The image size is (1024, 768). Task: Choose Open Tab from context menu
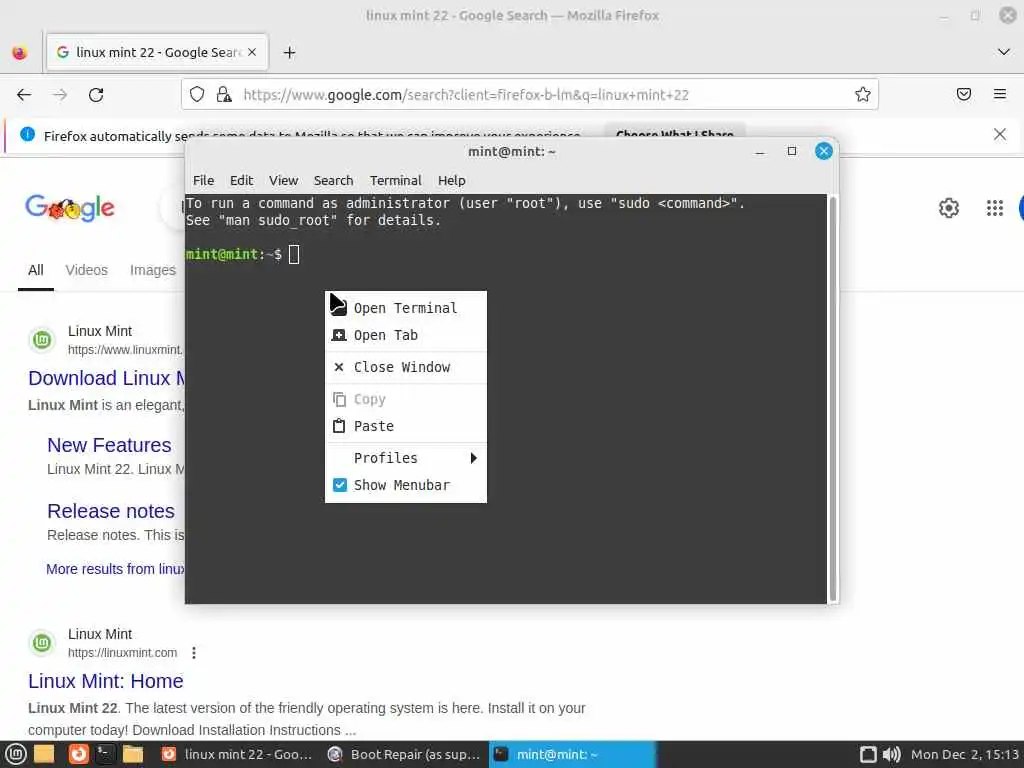(406, 335)
